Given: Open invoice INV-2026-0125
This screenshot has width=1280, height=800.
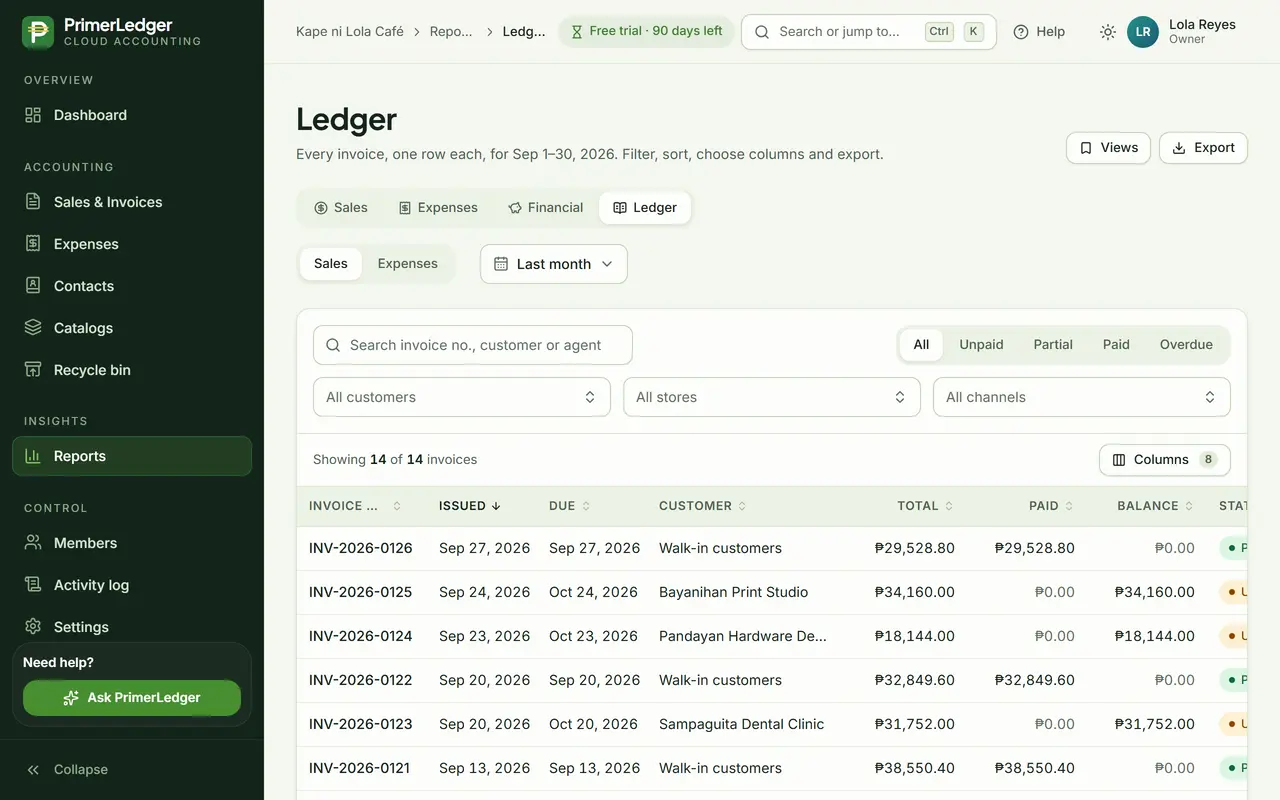Looking at the screenshot, I should [361, 592].
